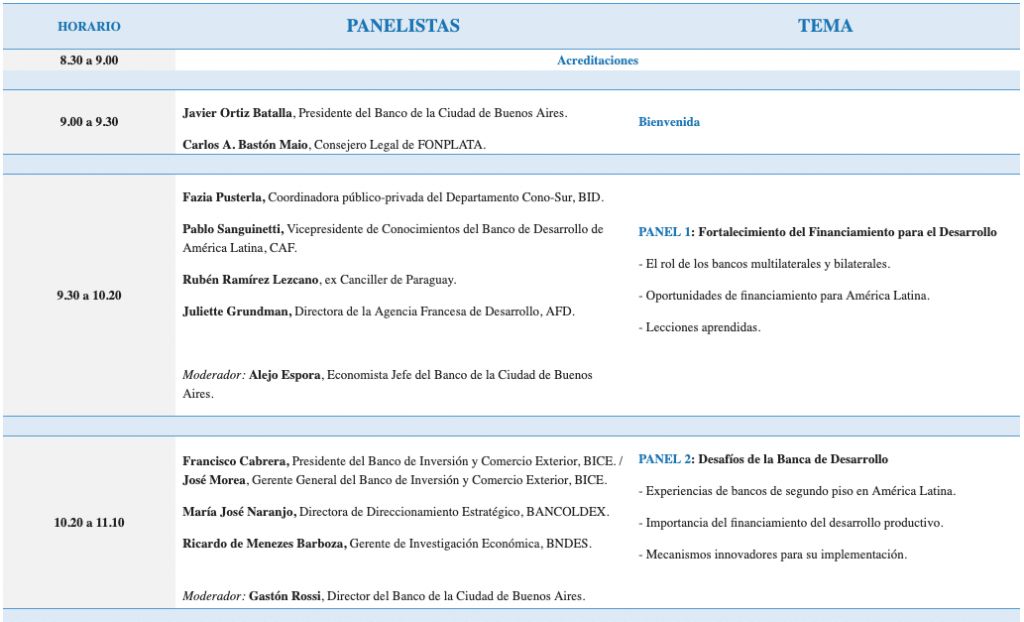
Task: Click the Carlos A. Bastón Maio line
Action: (334, 144)
